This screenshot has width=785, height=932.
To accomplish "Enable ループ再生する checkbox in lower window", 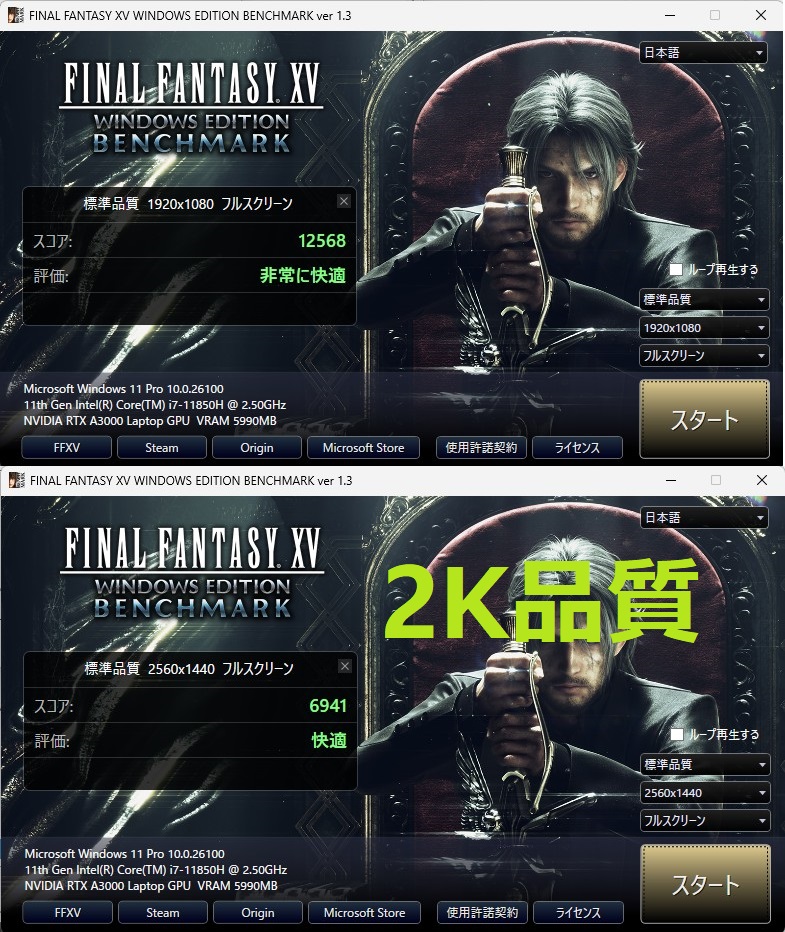I will click(x=677, y=734).
